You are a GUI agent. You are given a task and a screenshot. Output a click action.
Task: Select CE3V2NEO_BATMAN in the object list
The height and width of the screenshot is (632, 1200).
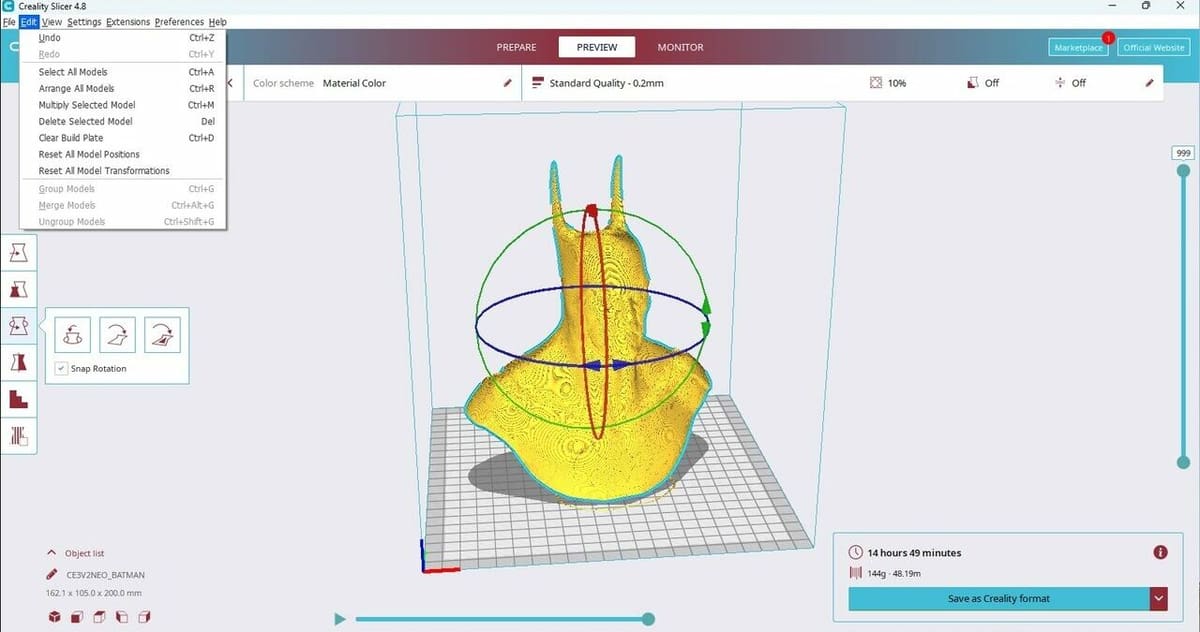[x=105, y=575]
